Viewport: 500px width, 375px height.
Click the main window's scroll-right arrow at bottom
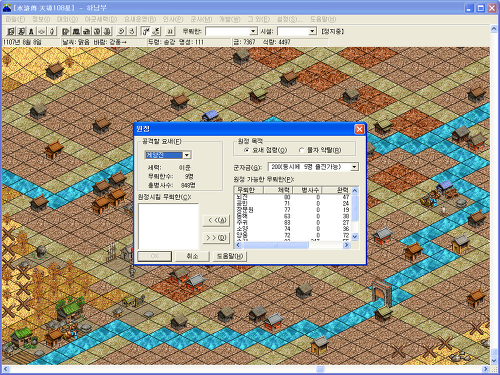click(486, 369)
